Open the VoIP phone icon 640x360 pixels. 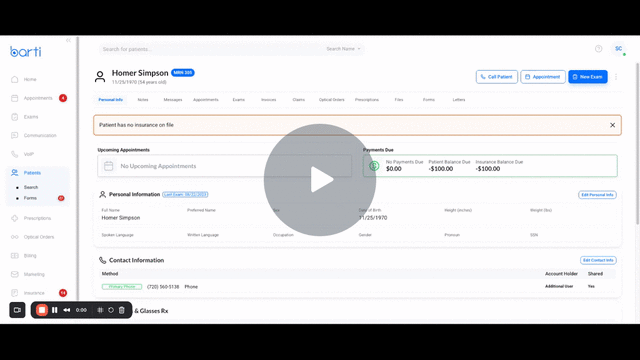pos(15,154)
